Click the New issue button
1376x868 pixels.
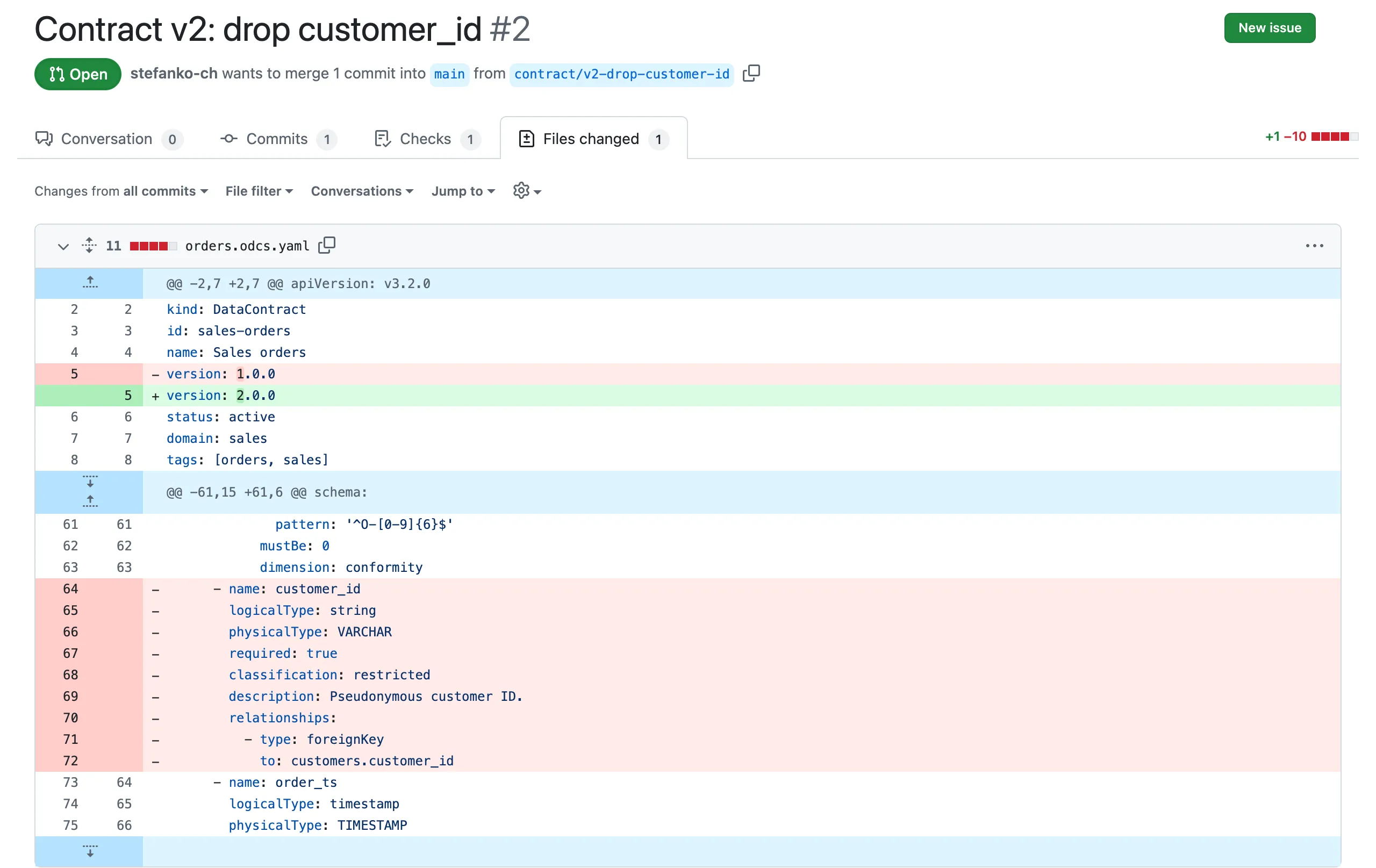[1270, 27]
